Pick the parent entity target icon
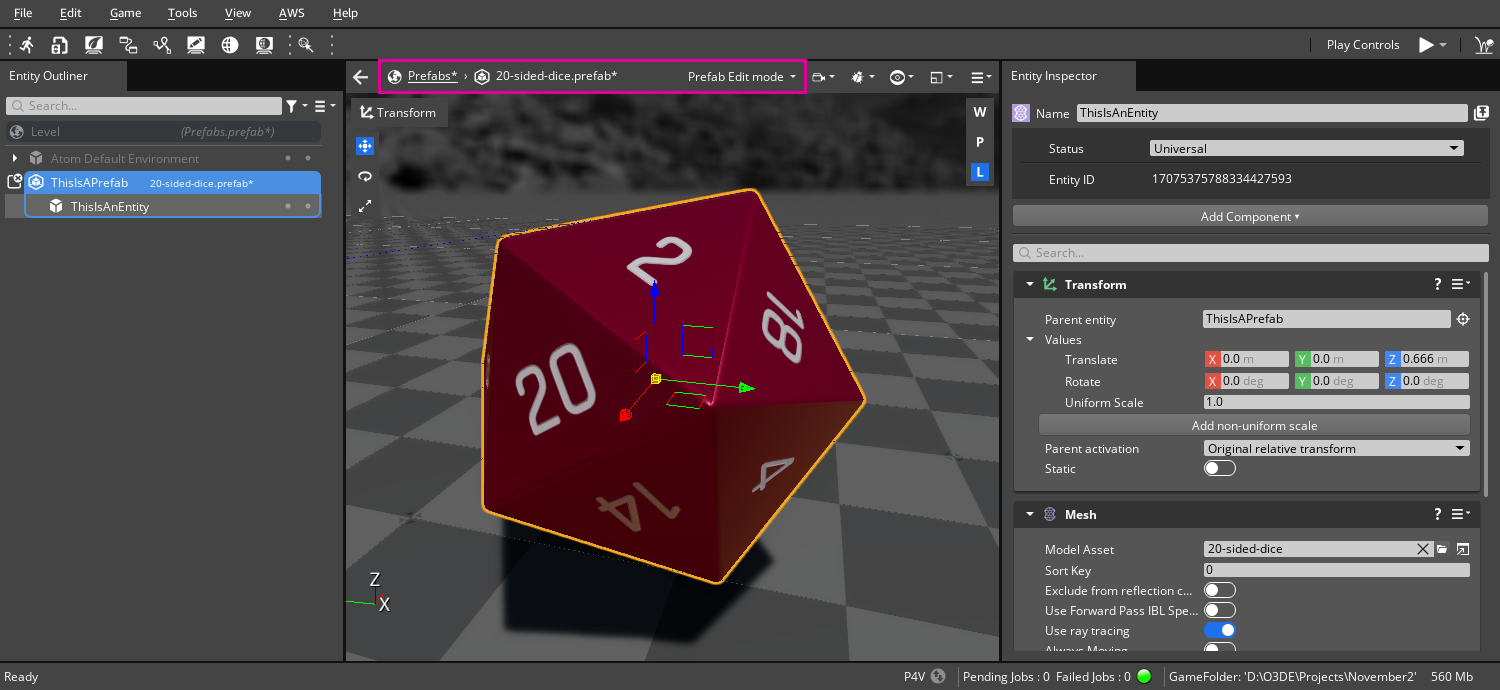Viewport: 1500px width, 690px height. [1463, 319]
